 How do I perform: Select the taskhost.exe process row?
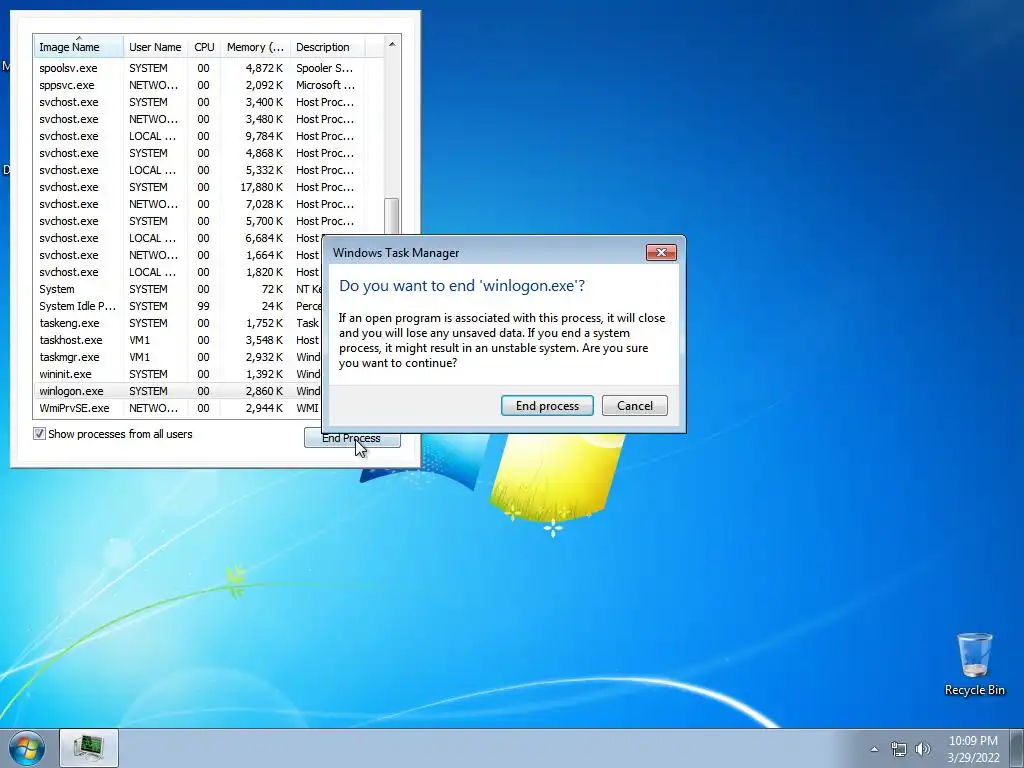(177, 340)
